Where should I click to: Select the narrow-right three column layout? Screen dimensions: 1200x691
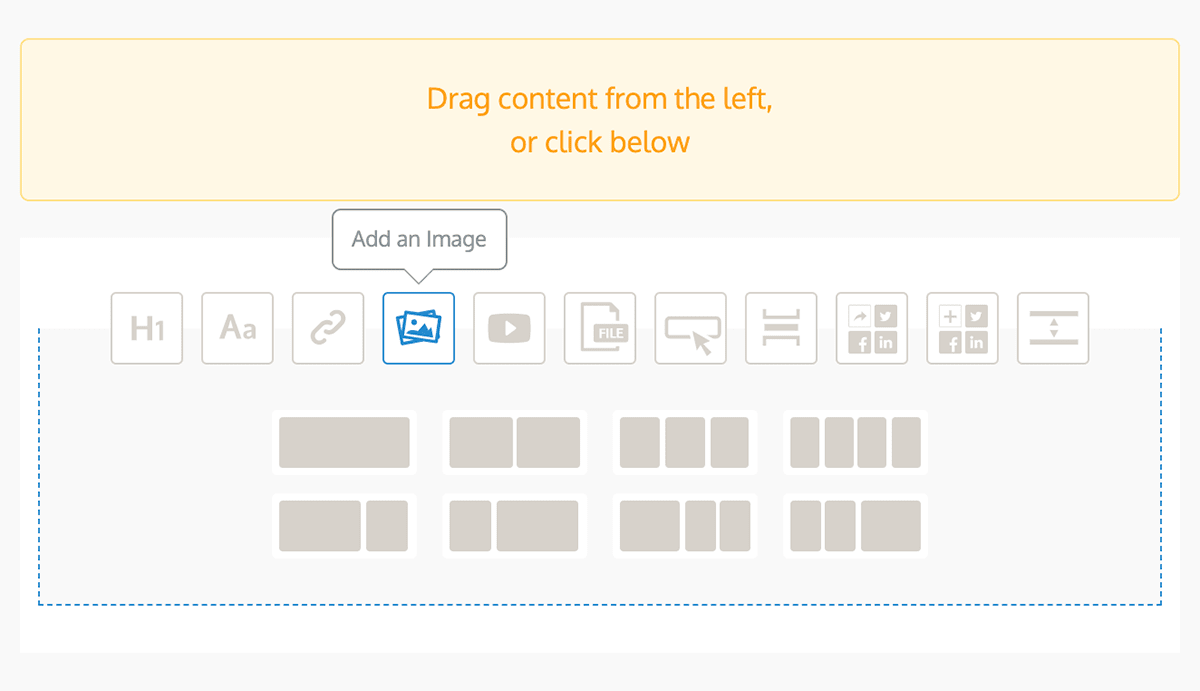685,525
